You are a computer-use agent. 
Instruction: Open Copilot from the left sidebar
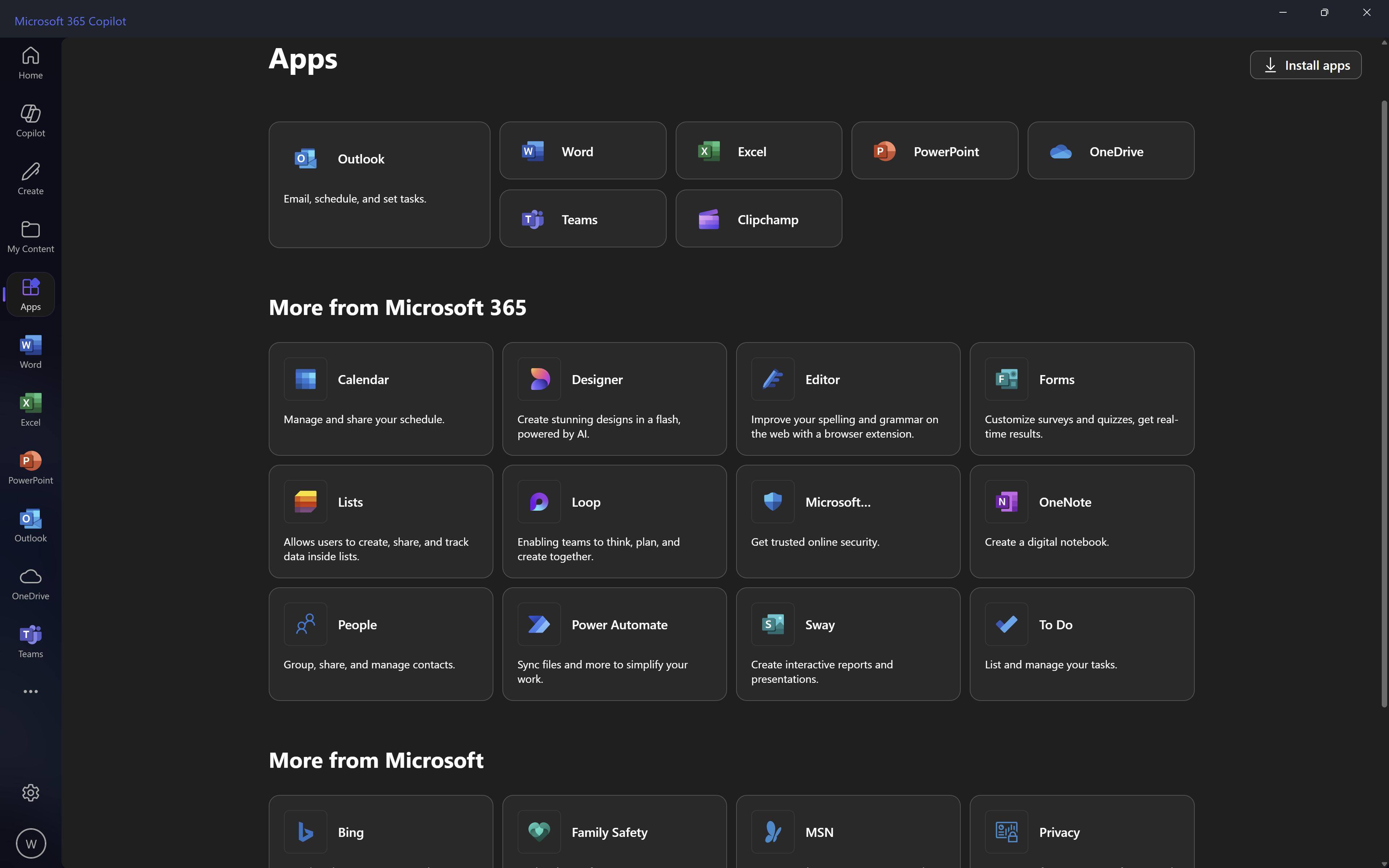click(30, 120)
